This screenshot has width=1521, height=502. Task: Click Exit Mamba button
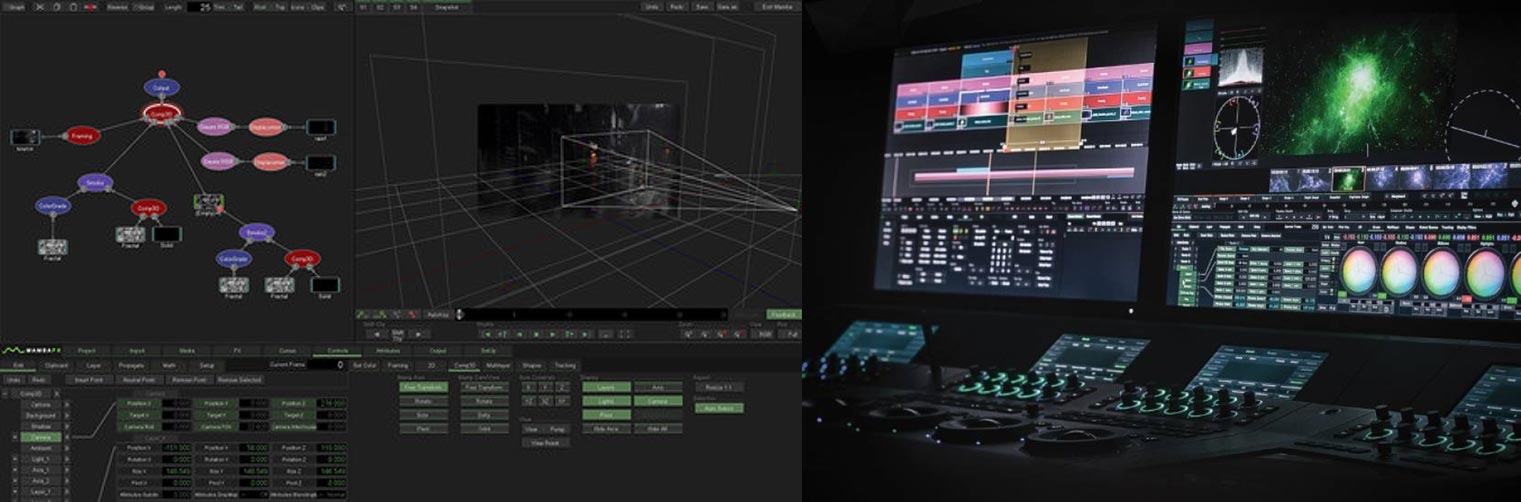click(x=778, y=6)
